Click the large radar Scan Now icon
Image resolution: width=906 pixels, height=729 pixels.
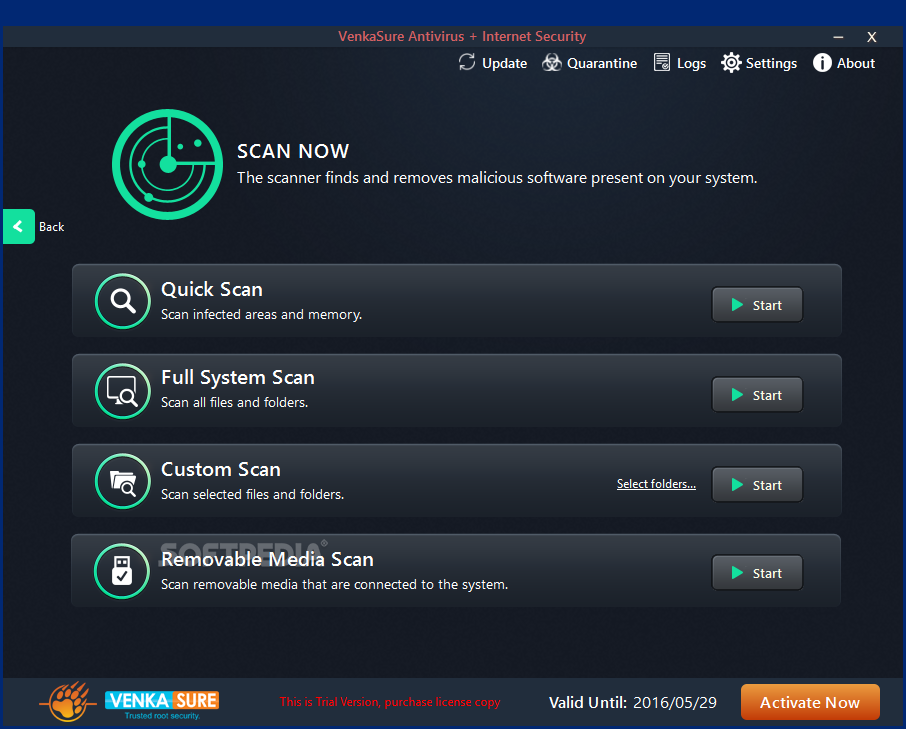(x=168, y=165)
